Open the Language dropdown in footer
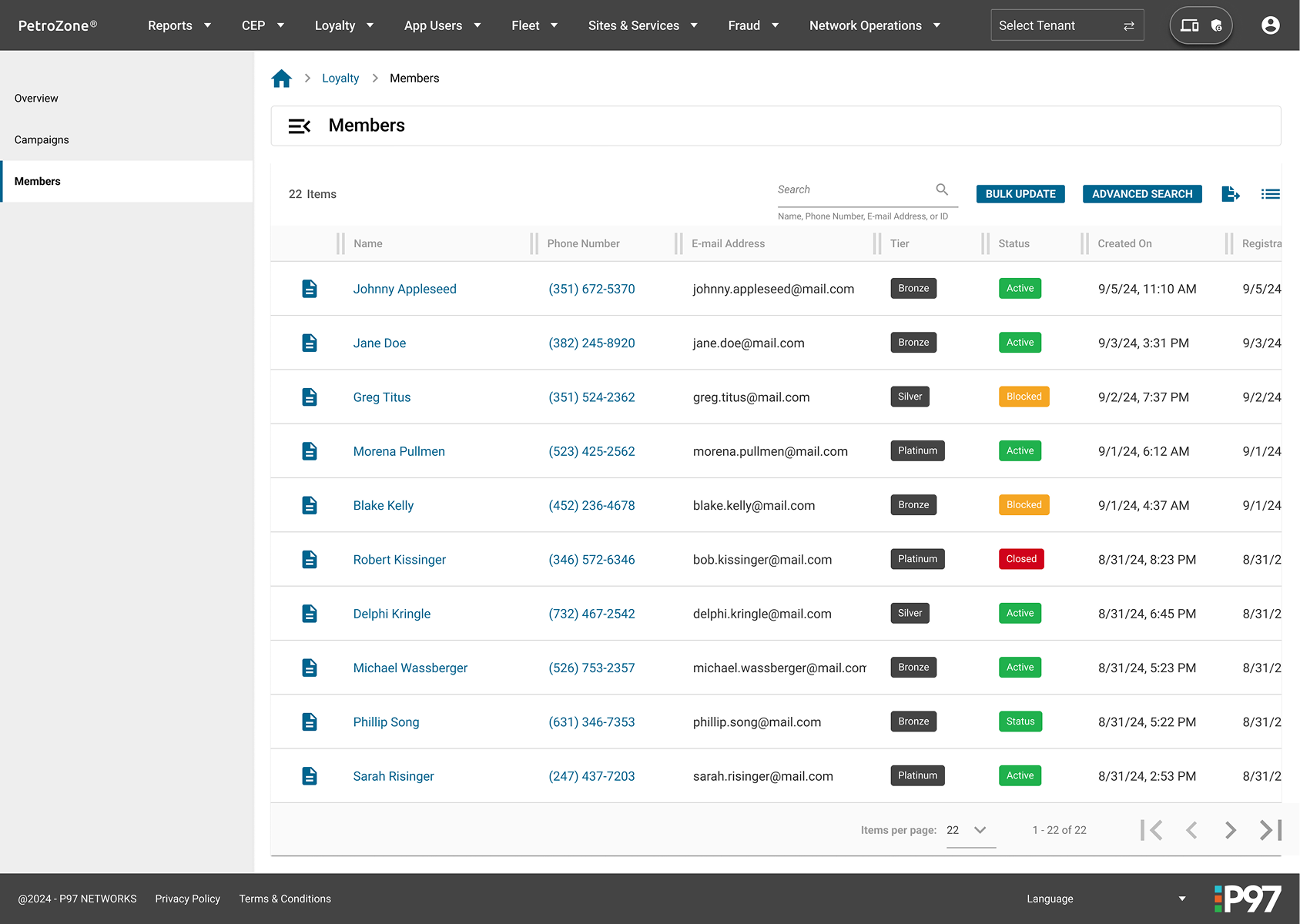The height and width of the screenshot is (924, 1300). (1105, 899)
